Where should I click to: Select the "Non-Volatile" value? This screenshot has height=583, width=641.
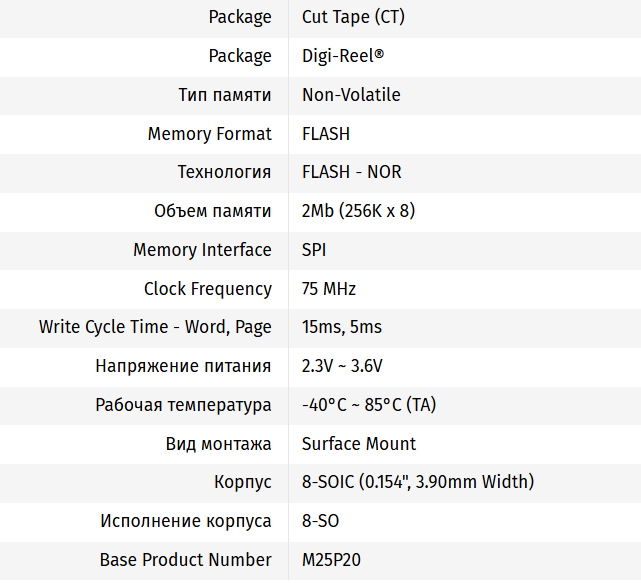pos(351,95)
